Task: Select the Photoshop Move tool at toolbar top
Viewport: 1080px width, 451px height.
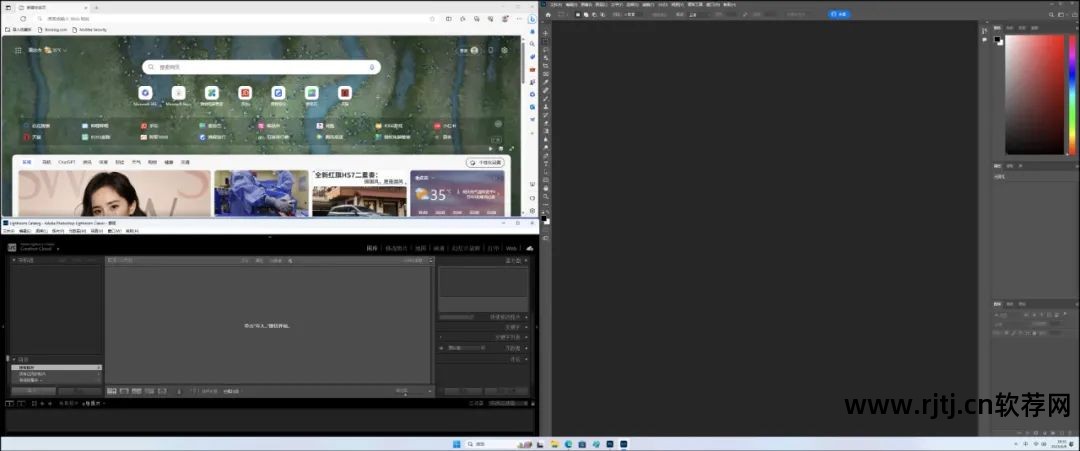Action: tap(545, 32)
